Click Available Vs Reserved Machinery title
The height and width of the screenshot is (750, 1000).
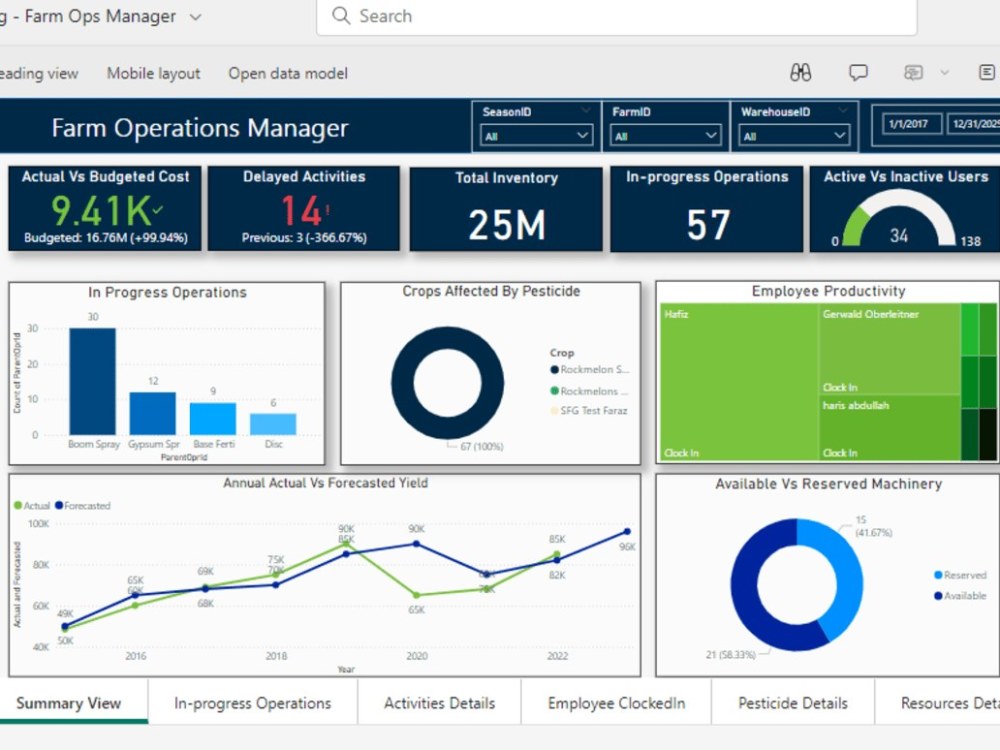point(828,483)
